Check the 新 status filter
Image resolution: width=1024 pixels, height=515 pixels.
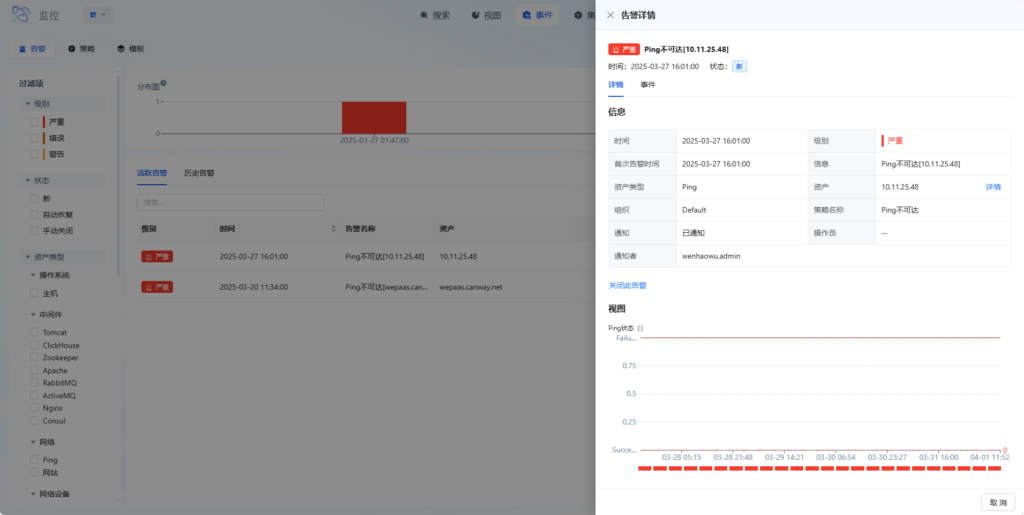coord(34,198)
